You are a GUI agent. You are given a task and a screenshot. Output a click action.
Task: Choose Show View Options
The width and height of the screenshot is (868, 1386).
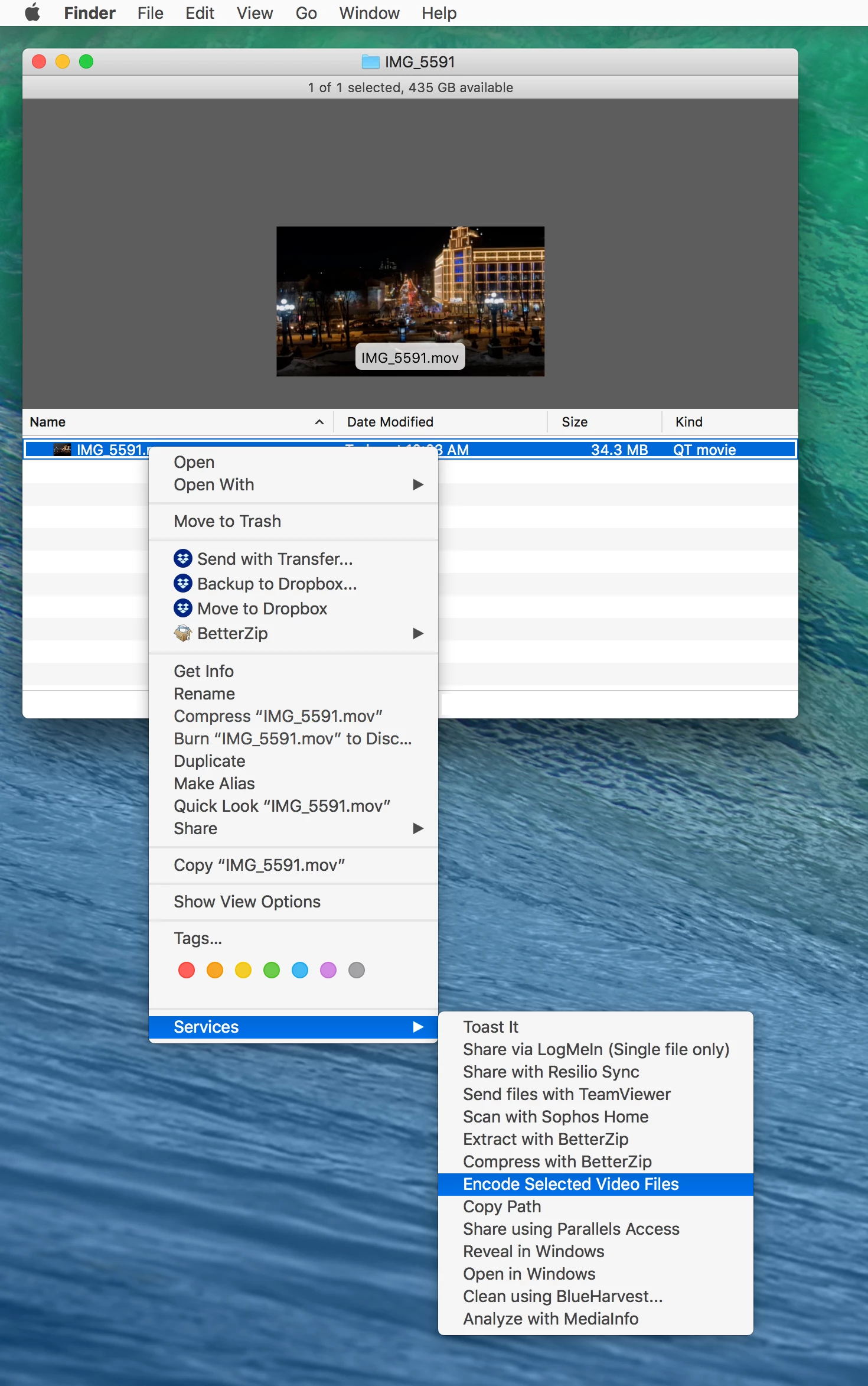pos(293,902)
